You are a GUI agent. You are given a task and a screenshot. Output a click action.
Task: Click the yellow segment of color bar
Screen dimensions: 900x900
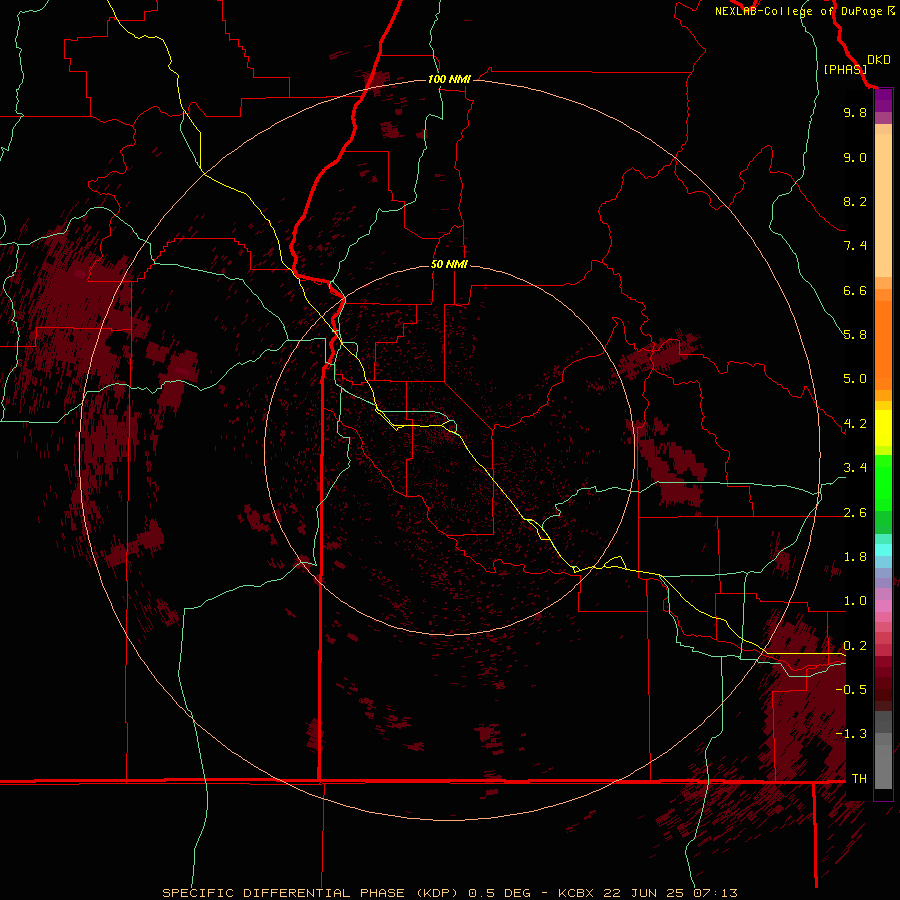(x=883, y=428)
